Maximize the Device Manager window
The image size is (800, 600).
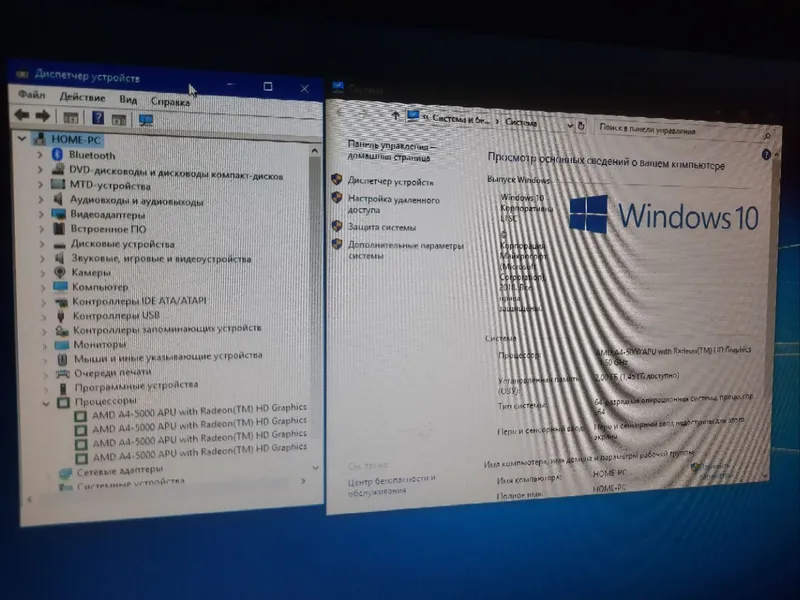coord(268,86)
